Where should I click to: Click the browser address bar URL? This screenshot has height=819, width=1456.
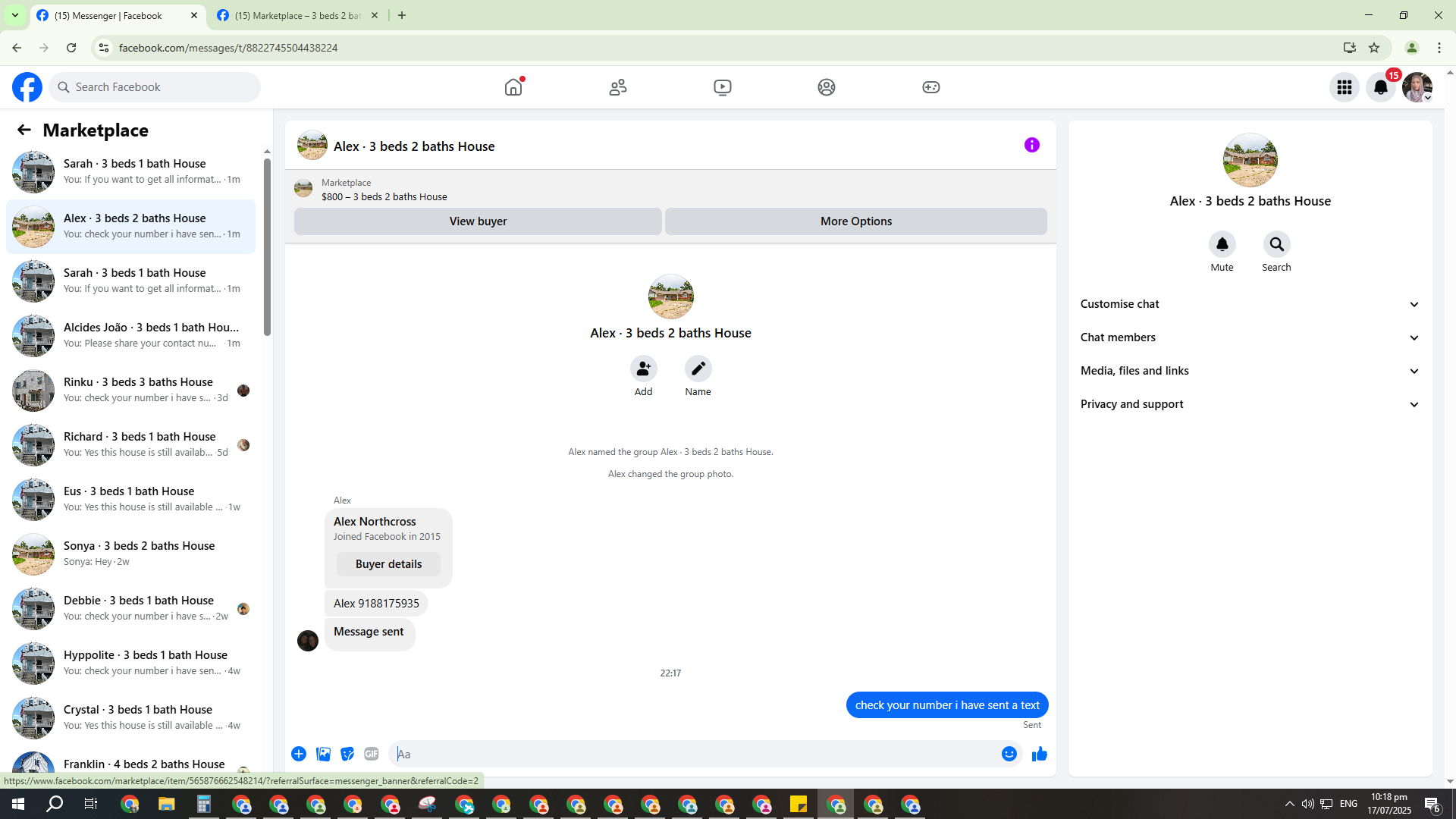point(228,48)
